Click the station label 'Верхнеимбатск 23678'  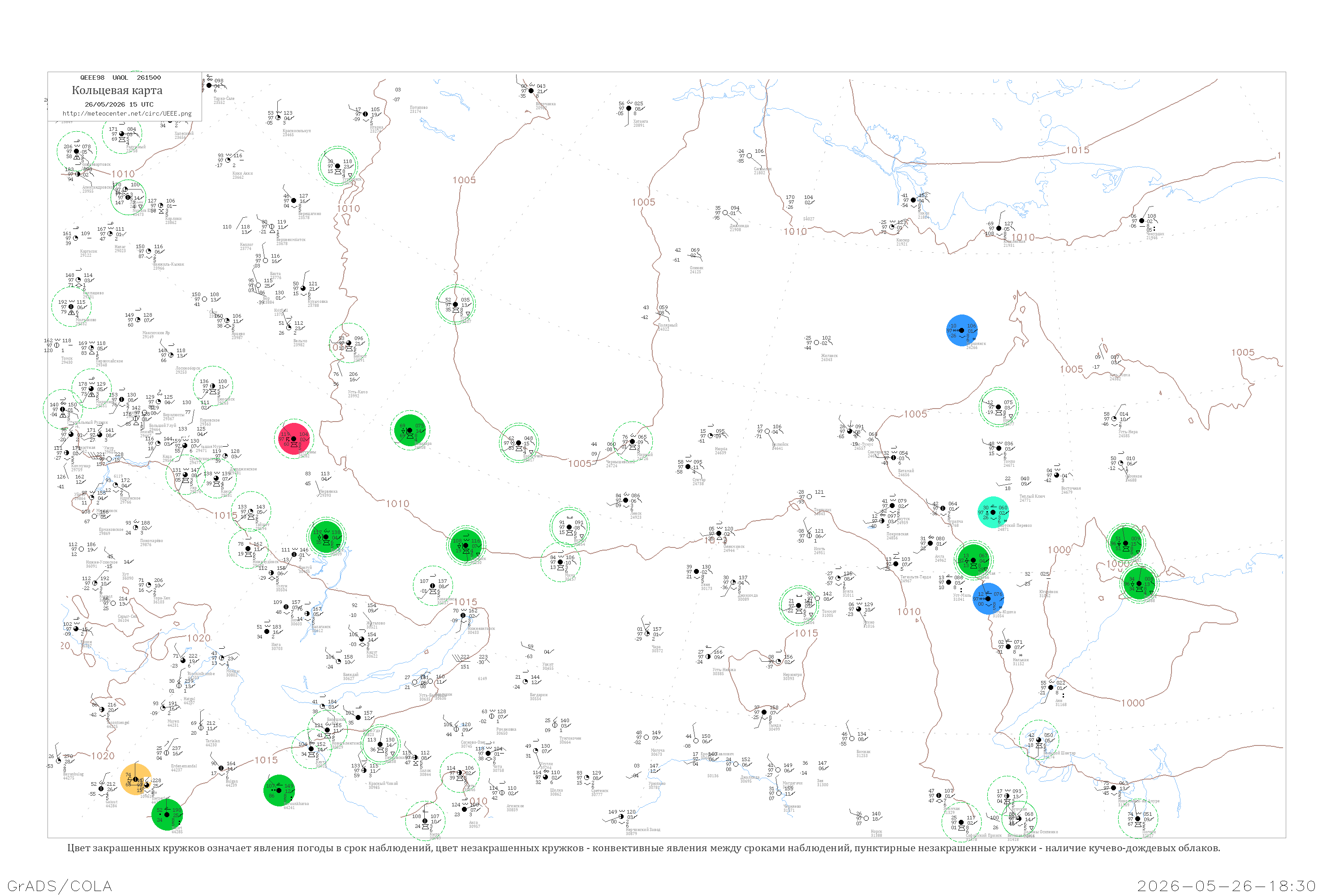pyautogui.click(x=291, y=242)
